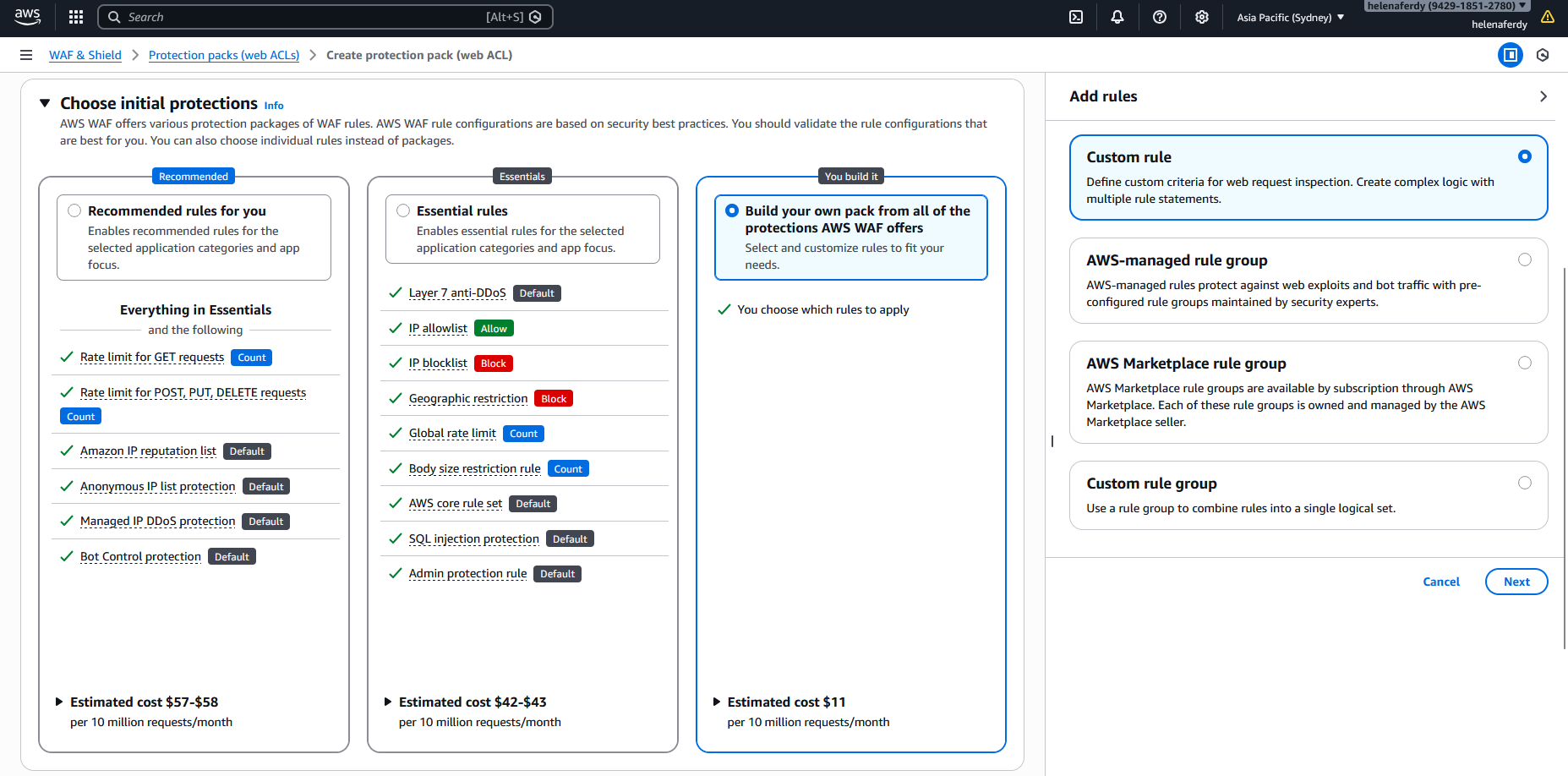This screenshot has height=776, width=1568.
Task: Open the AWS services grid menu
Action: pos(76,17)
